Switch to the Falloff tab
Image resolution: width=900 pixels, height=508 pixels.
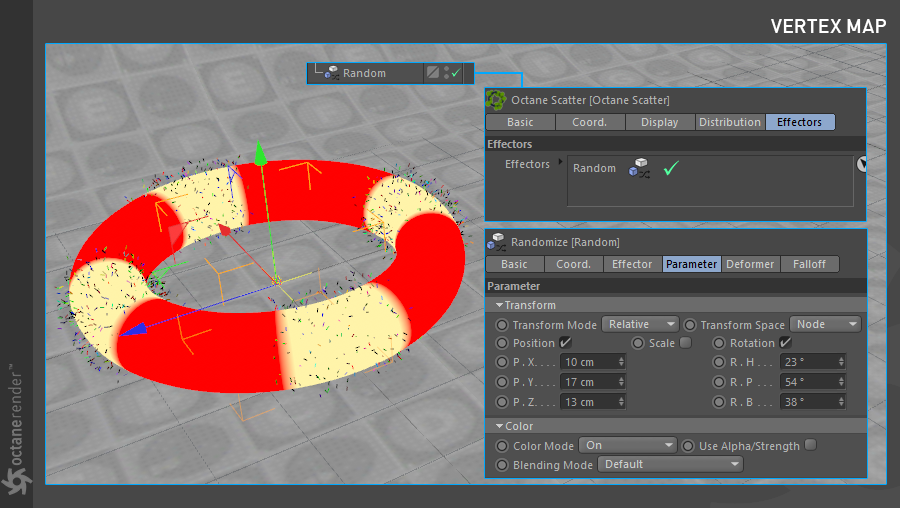[809, 264]
